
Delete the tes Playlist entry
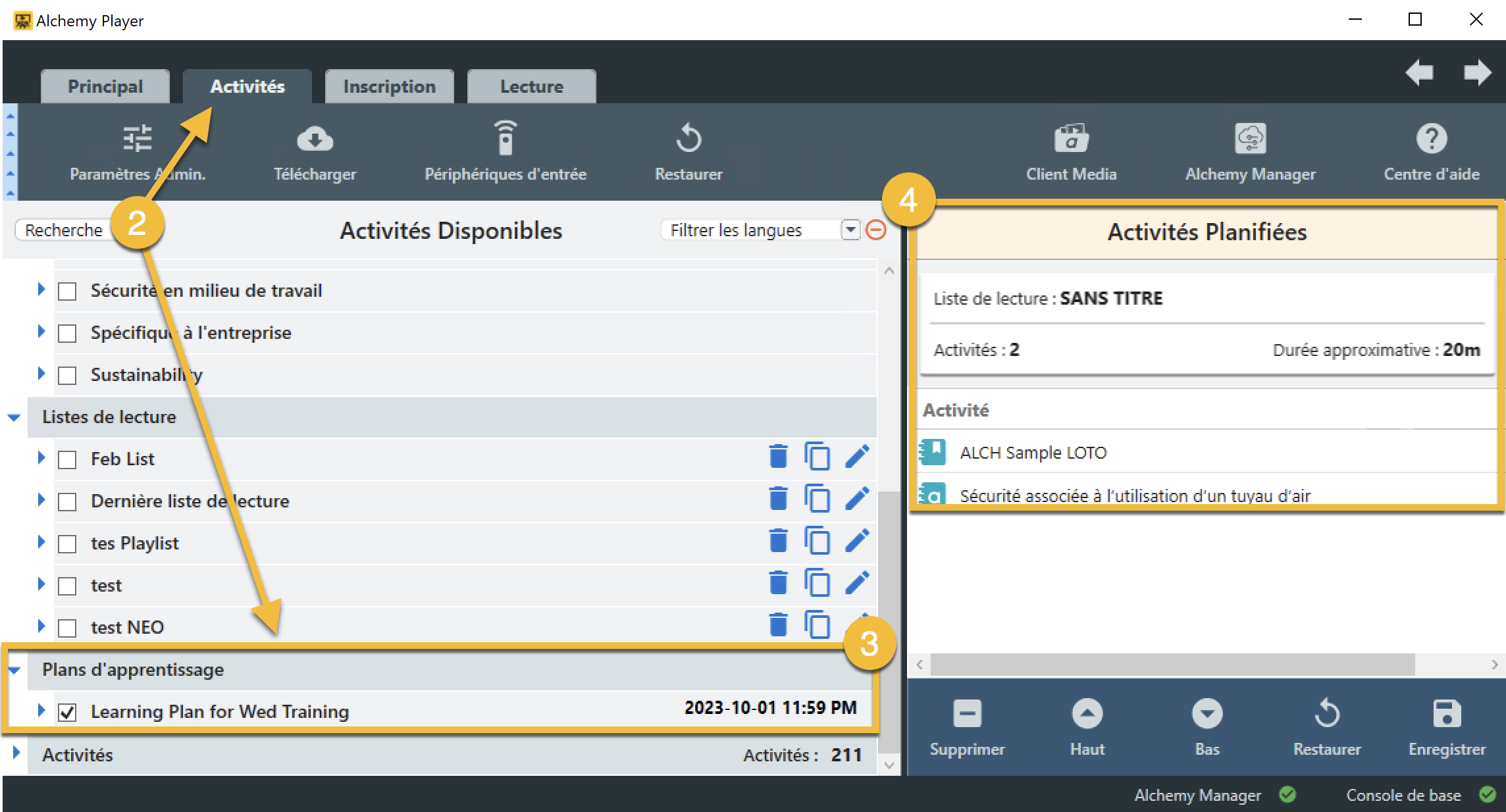(778, 540)
